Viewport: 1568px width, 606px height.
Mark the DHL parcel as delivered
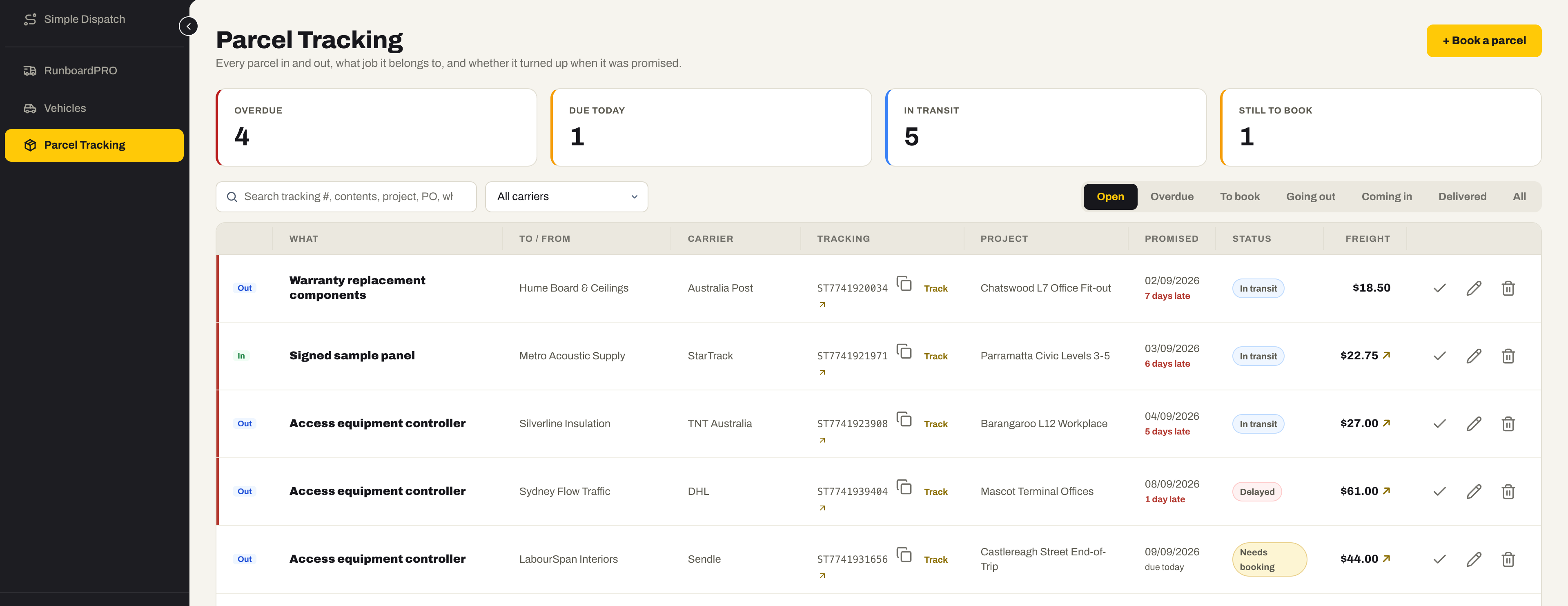[x=1439, y=492]
